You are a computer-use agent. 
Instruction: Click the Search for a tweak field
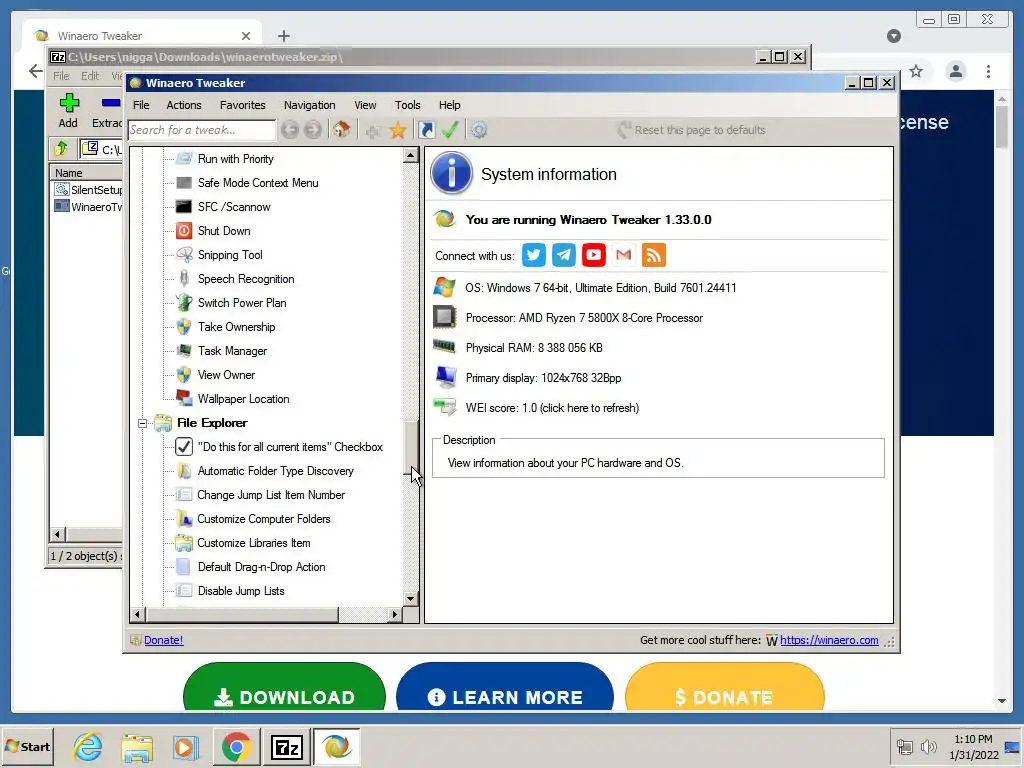pos(202,130)
